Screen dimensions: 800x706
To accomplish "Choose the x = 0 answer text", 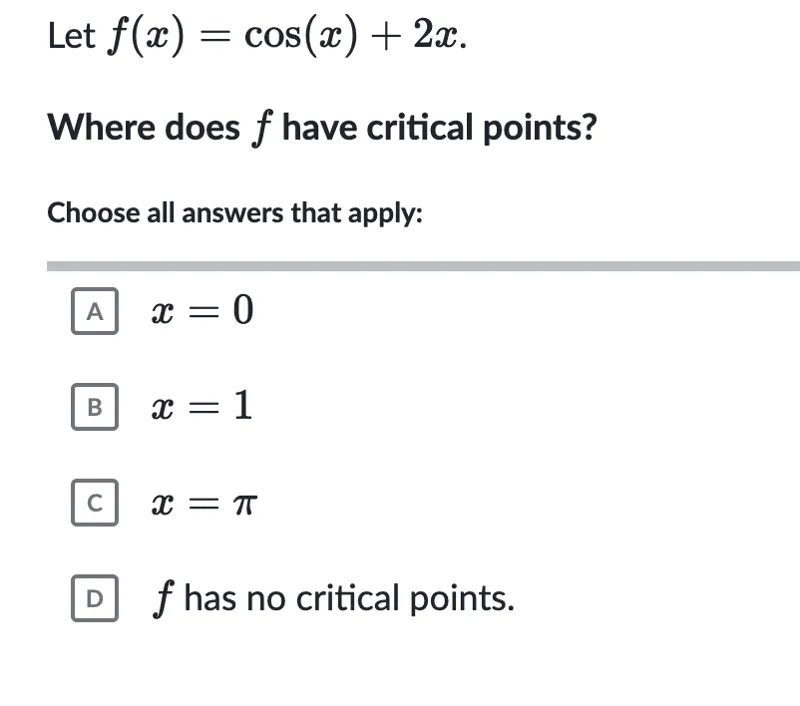I will 203,310.
